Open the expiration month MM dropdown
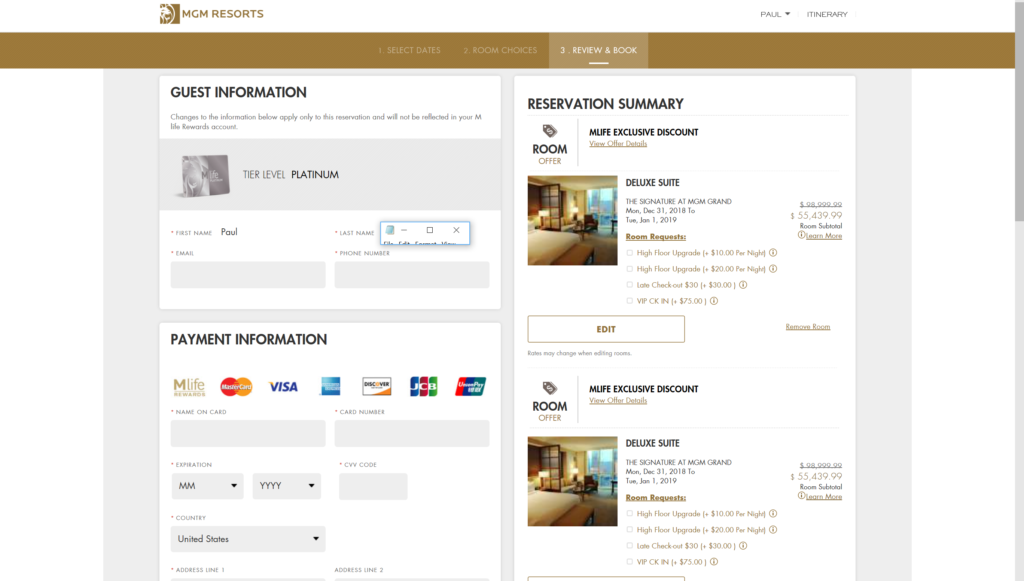 coord(208,486)
